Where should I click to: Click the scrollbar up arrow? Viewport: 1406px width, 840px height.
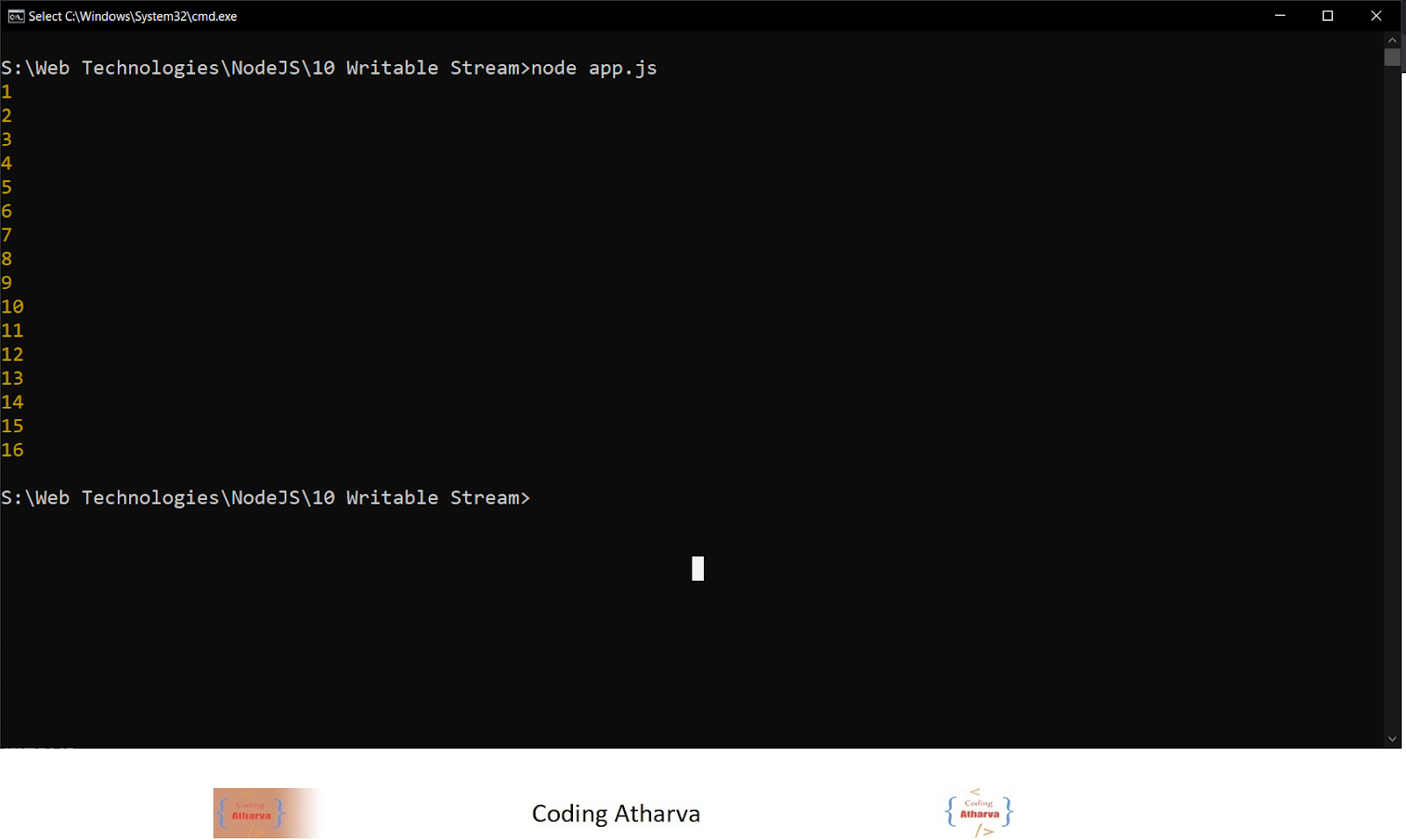click(x=1393, y=39)
